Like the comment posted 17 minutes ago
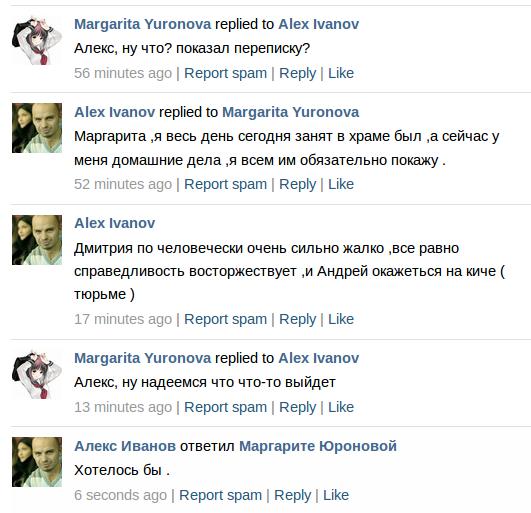This screenshot has width=531, height=513. pos(341,319)
